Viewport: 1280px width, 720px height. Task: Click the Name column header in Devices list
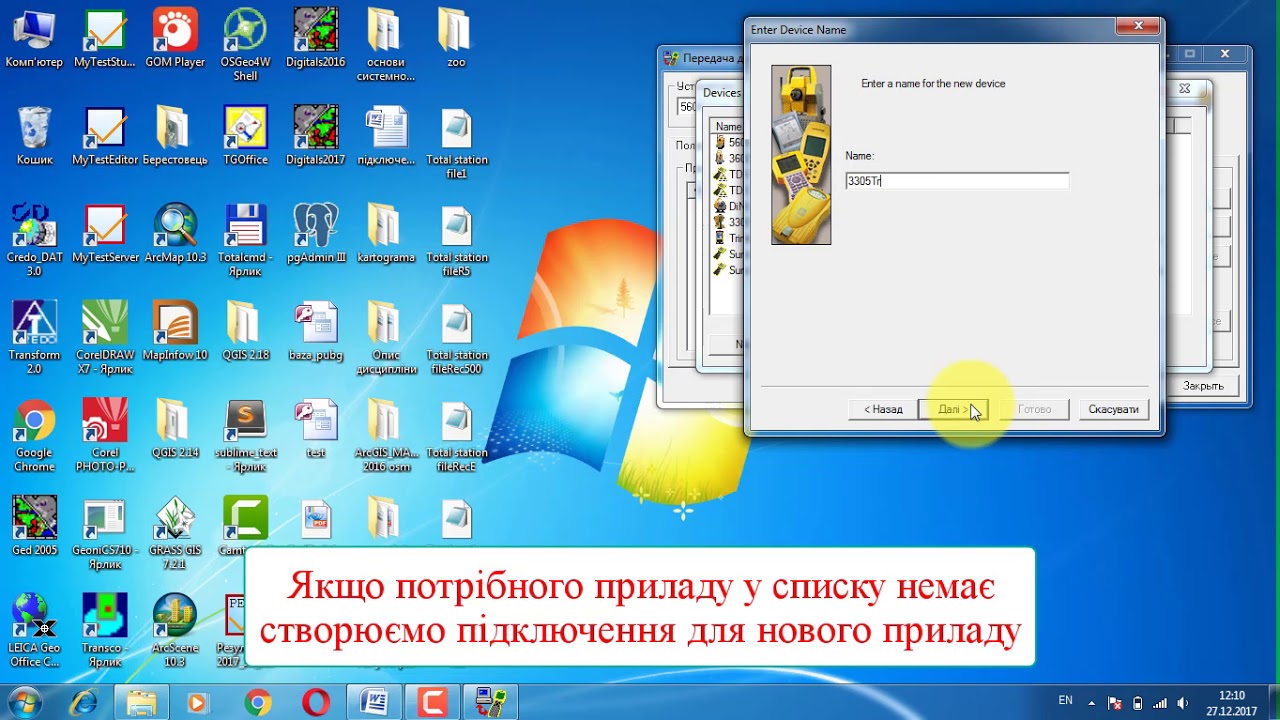coord(728,127)
